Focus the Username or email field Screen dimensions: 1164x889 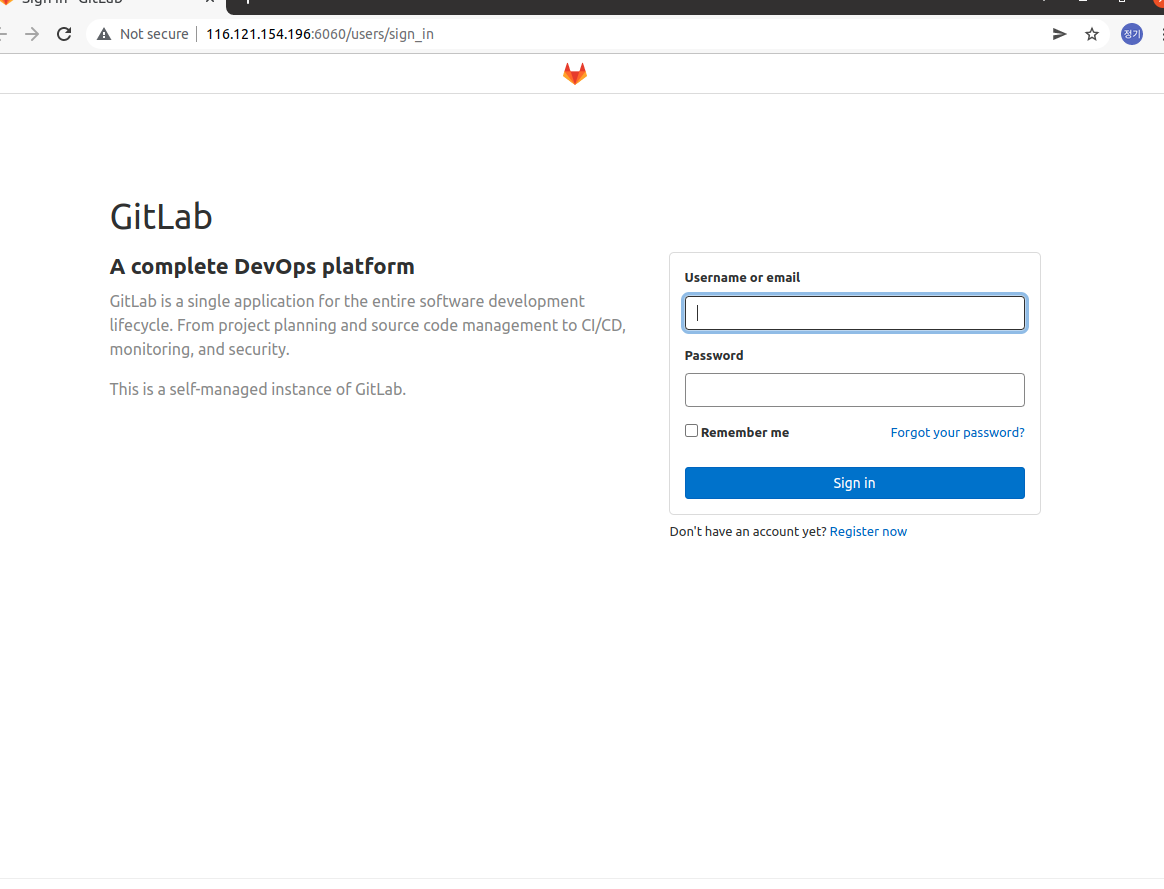[x=854, y=313]
